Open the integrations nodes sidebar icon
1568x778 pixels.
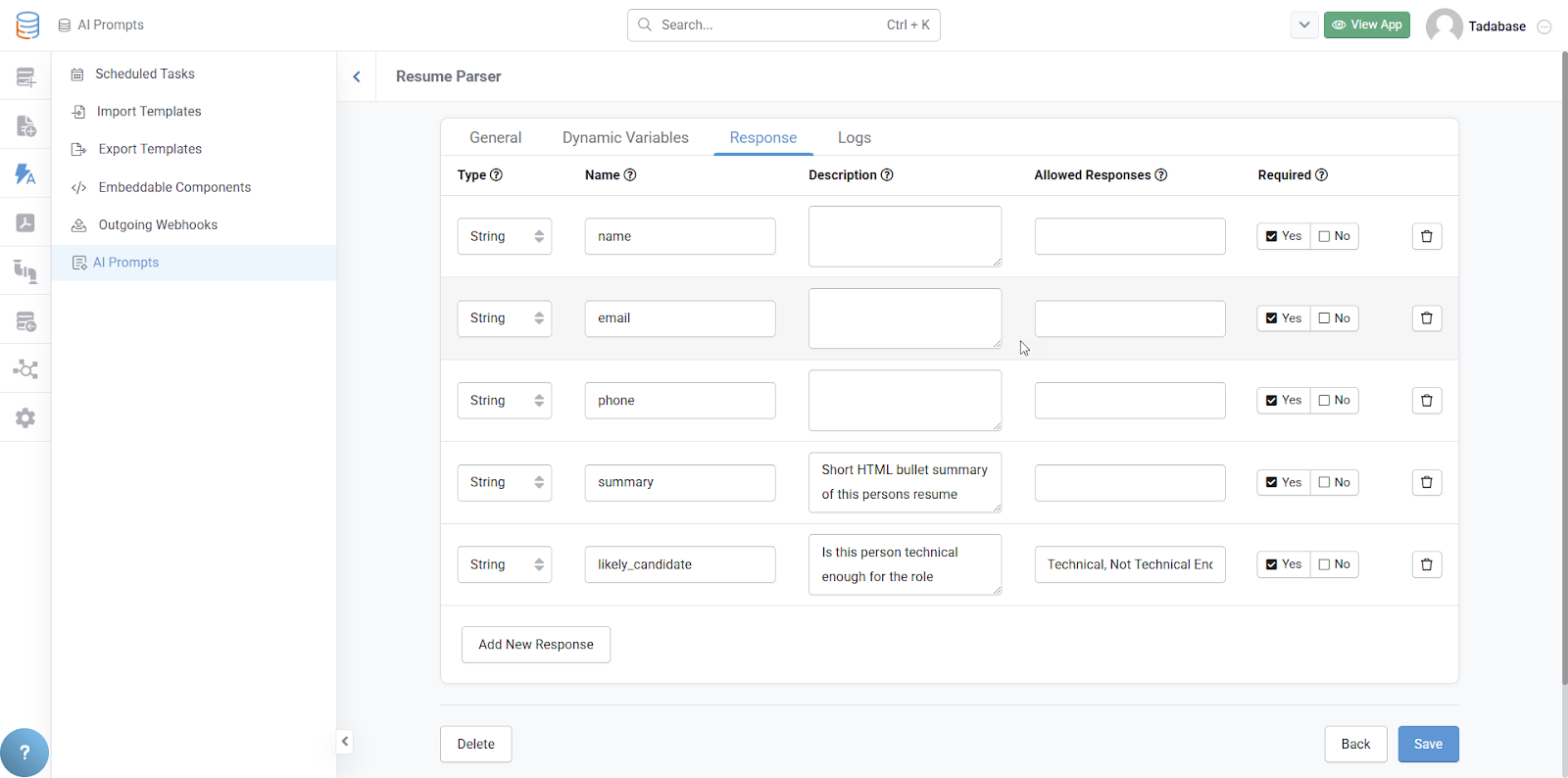click(25, 369)
